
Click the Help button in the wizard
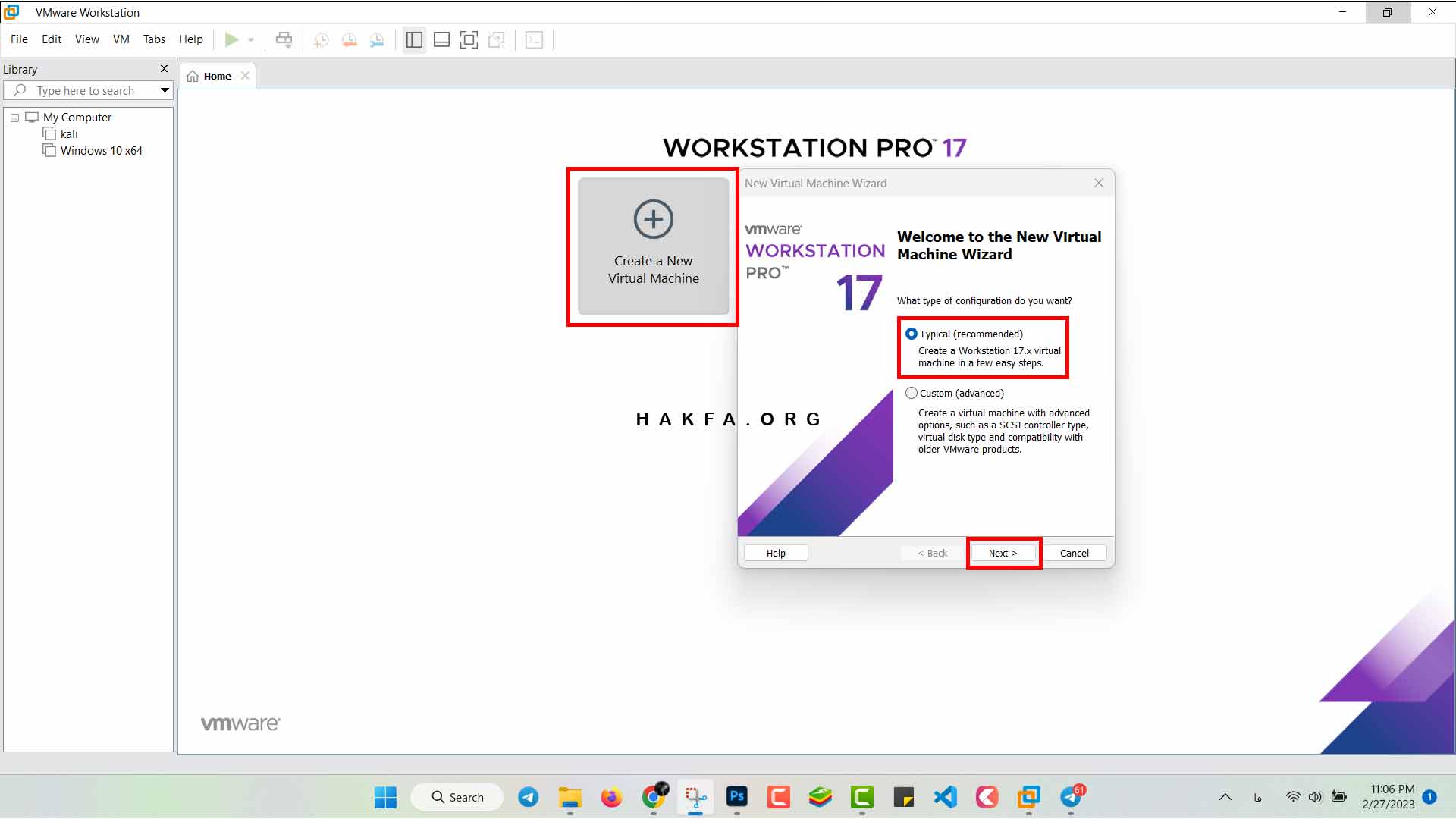pos(776,553)
